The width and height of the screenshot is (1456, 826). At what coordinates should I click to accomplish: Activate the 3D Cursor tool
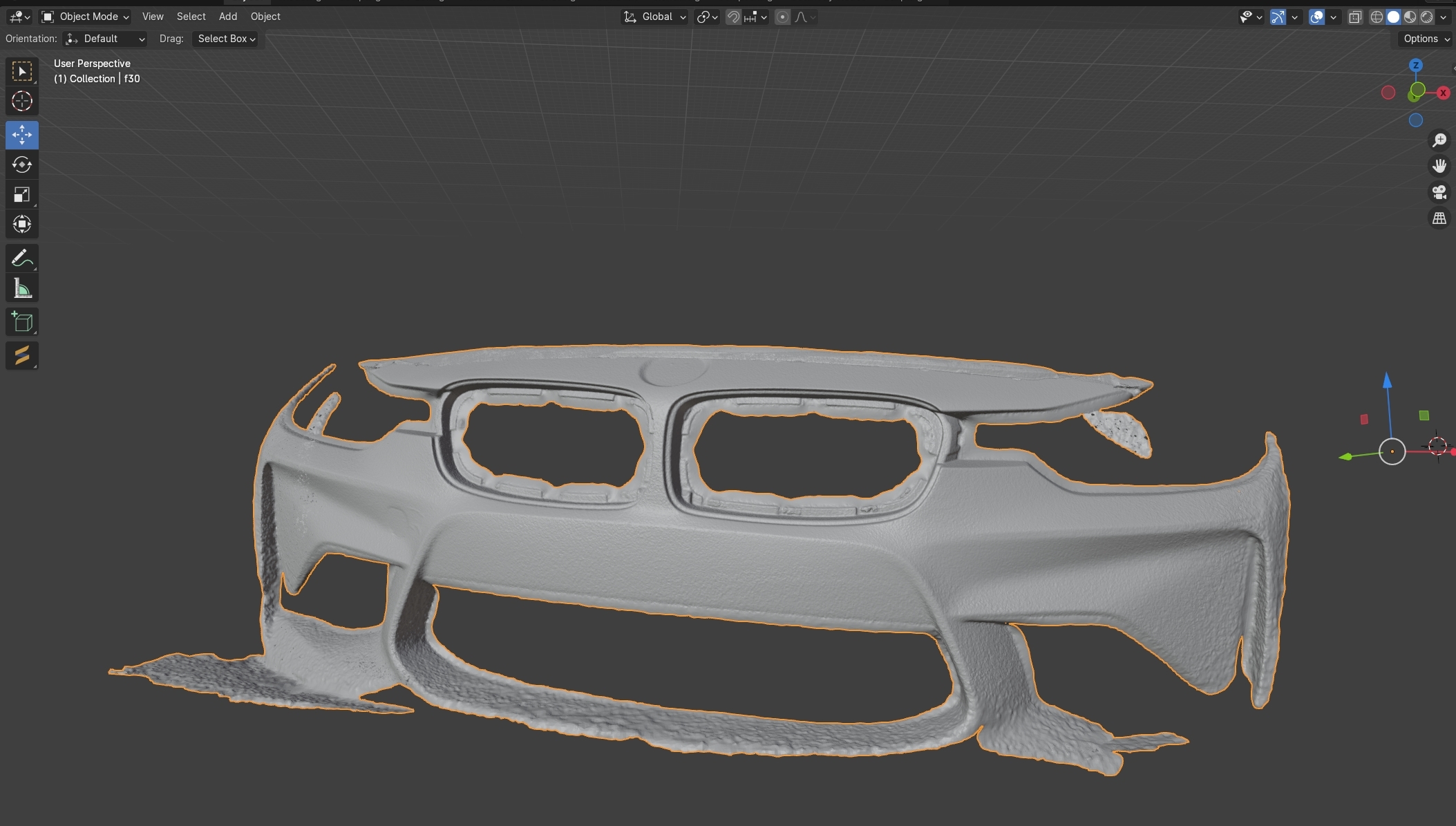click(x=22, y=101)
